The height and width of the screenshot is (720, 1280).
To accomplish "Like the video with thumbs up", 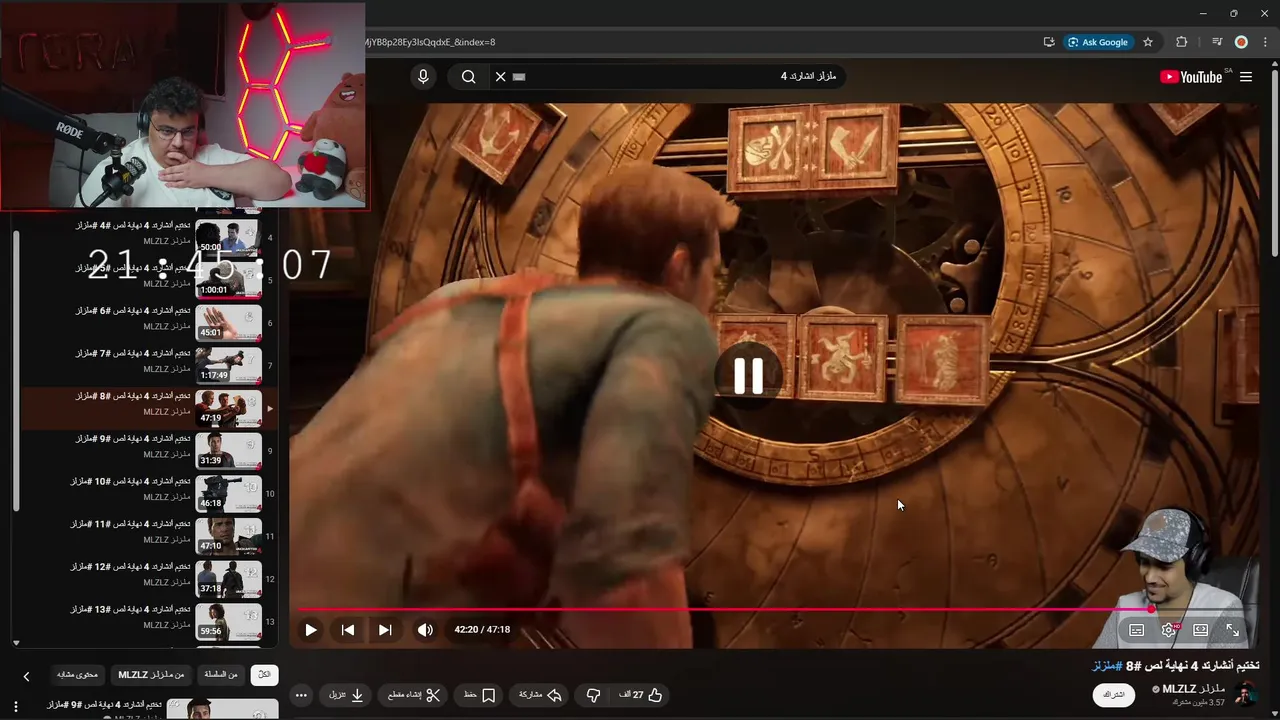I will [641, 695].
